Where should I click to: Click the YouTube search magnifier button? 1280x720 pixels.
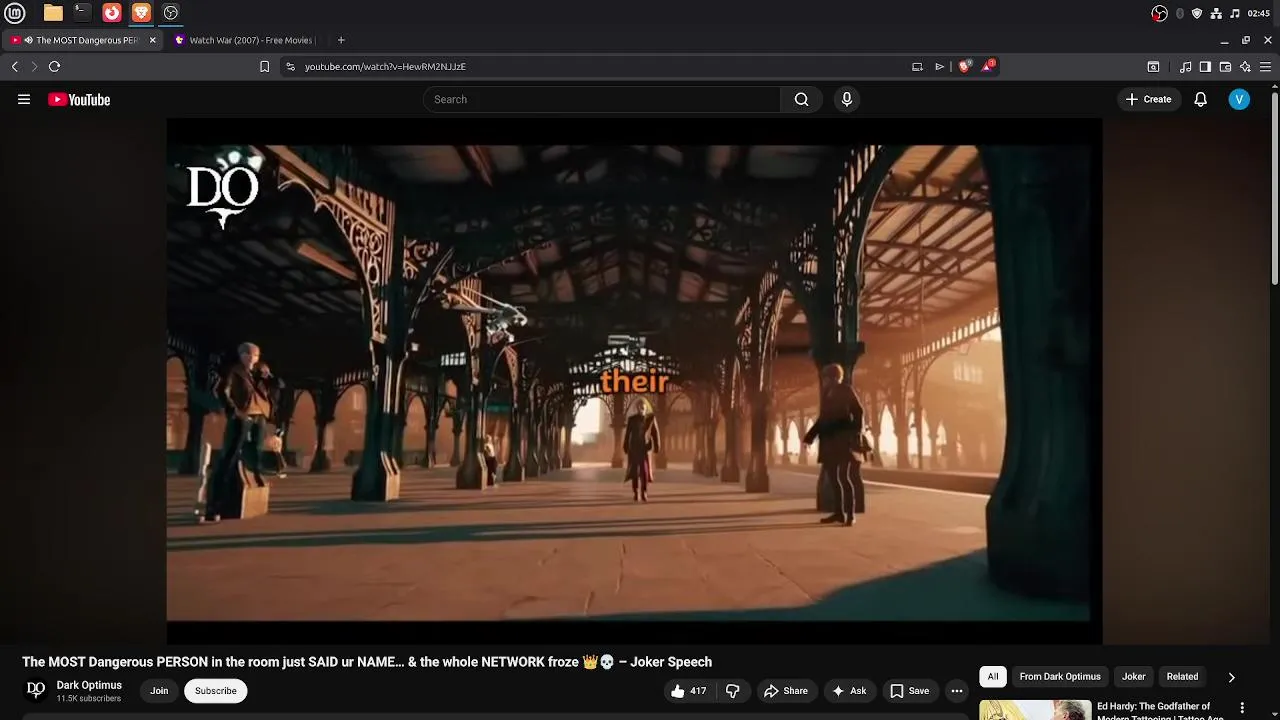801,99
